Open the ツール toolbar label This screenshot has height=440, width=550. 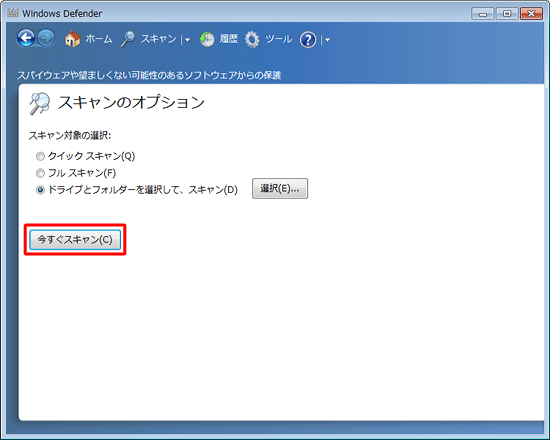[x=279, y=39]
